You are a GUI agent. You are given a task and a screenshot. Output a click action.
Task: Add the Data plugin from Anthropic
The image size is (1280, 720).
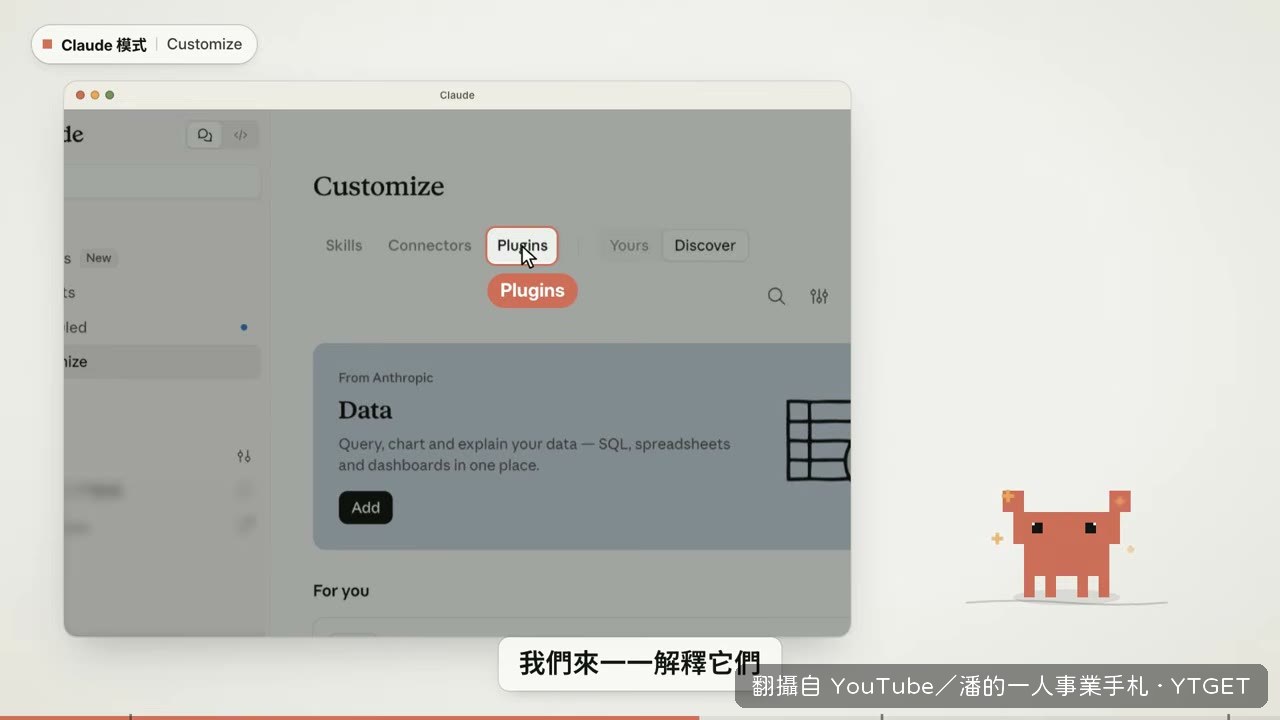coord(365,507)
